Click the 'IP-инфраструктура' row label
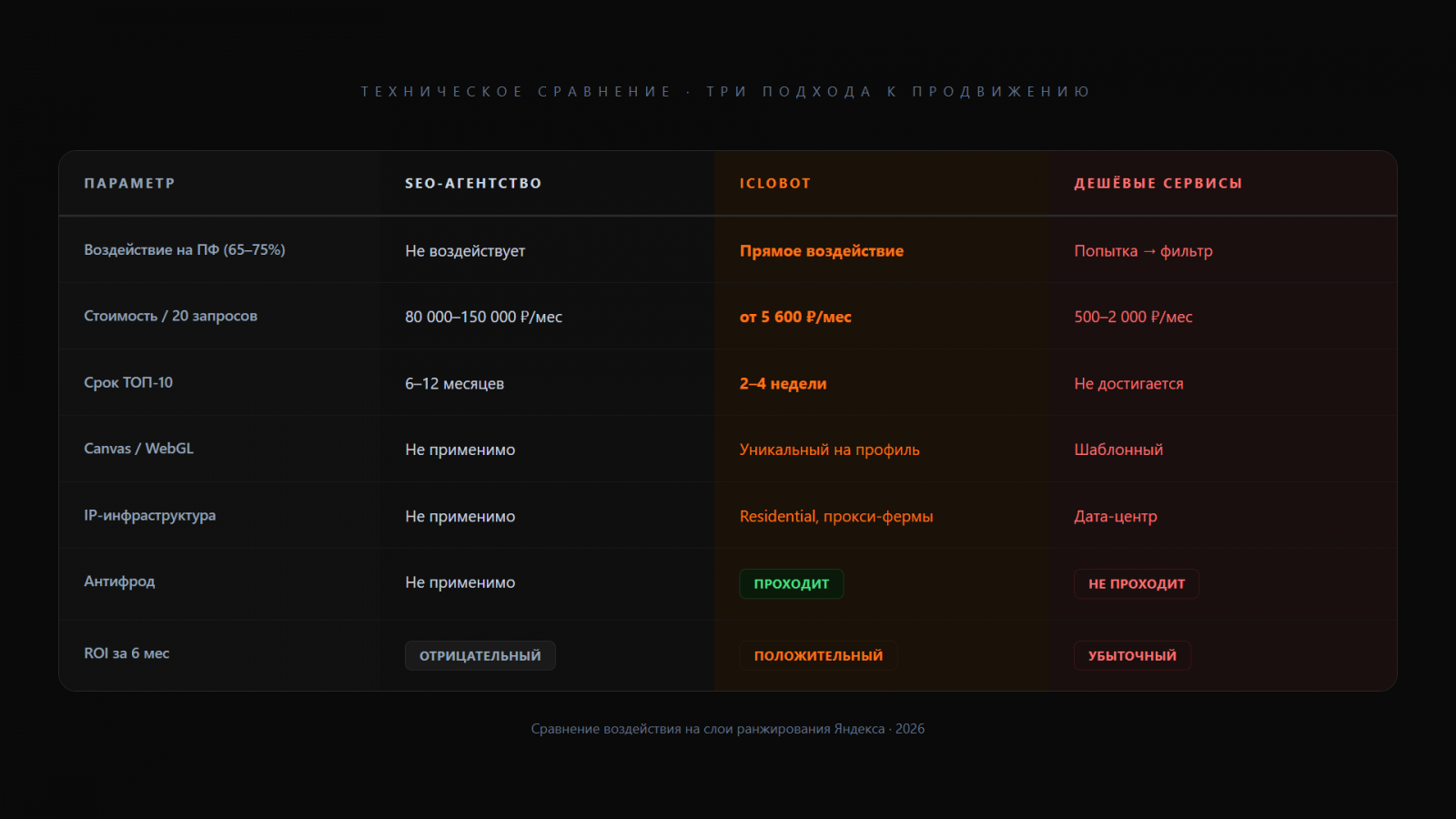 [x=149, y=515]
